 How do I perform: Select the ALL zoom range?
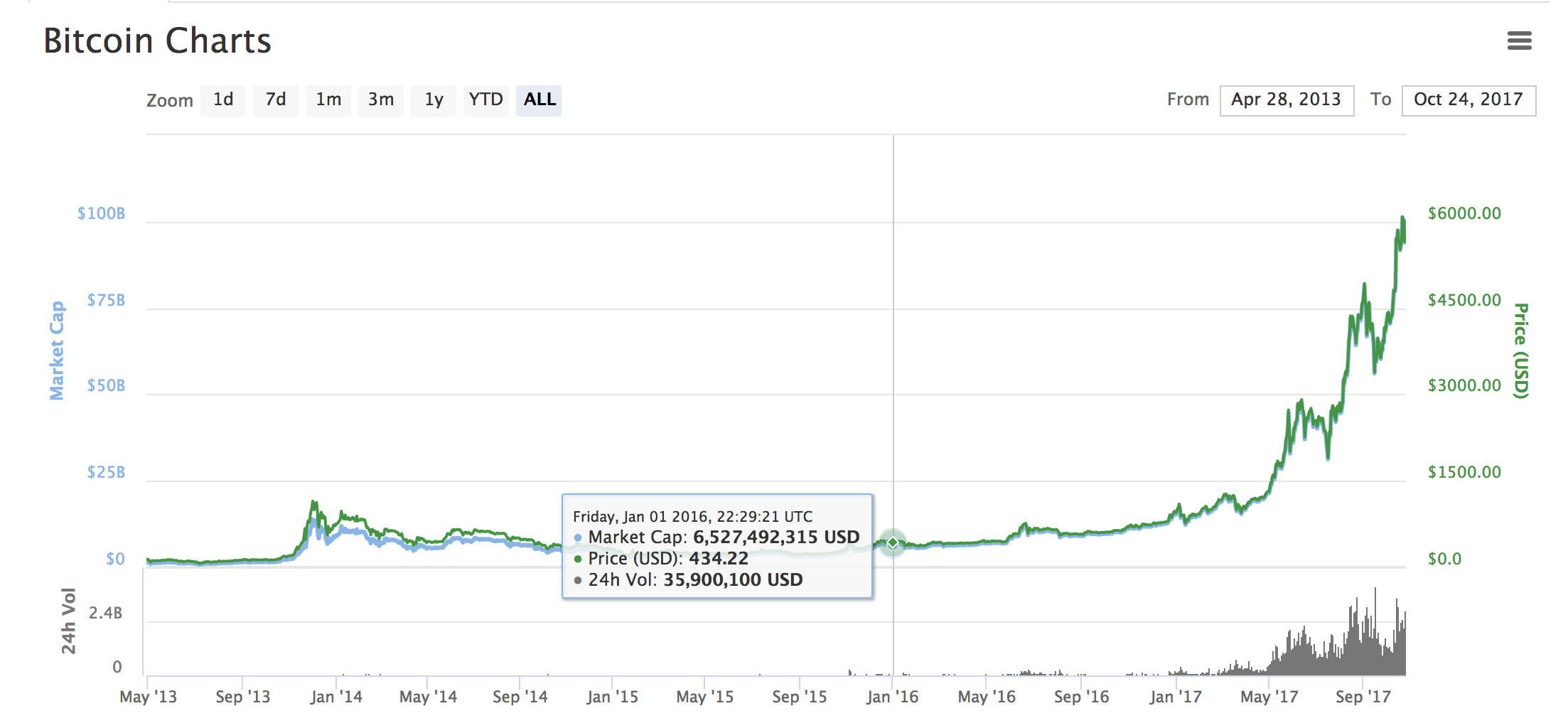(x=539, y=100)
